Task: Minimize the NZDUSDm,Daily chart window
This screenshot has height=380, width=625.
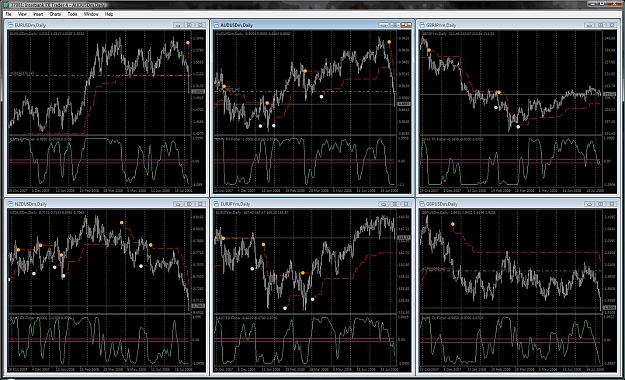Action: point(178,204)
